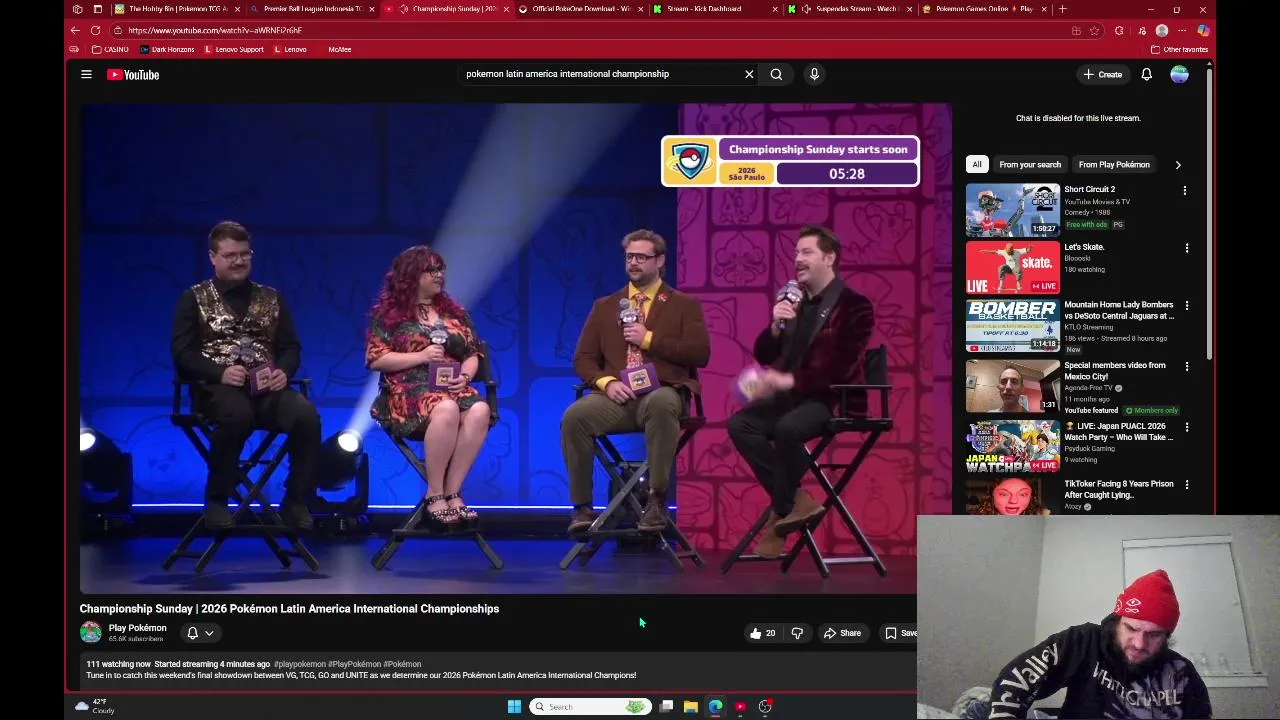
Task: Select the From your search chip
Action: pos(1030,164)
